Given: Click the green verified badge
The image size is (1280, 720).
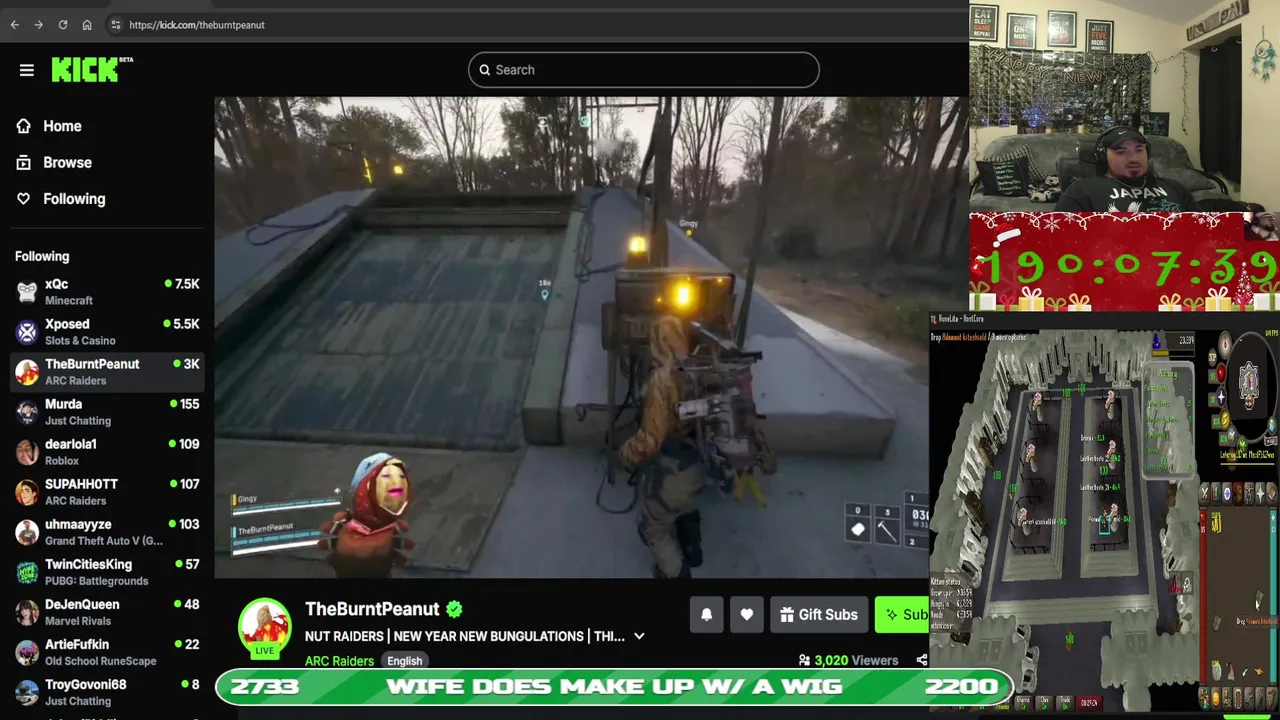Looking at the screenshot, I should [454, 609].
